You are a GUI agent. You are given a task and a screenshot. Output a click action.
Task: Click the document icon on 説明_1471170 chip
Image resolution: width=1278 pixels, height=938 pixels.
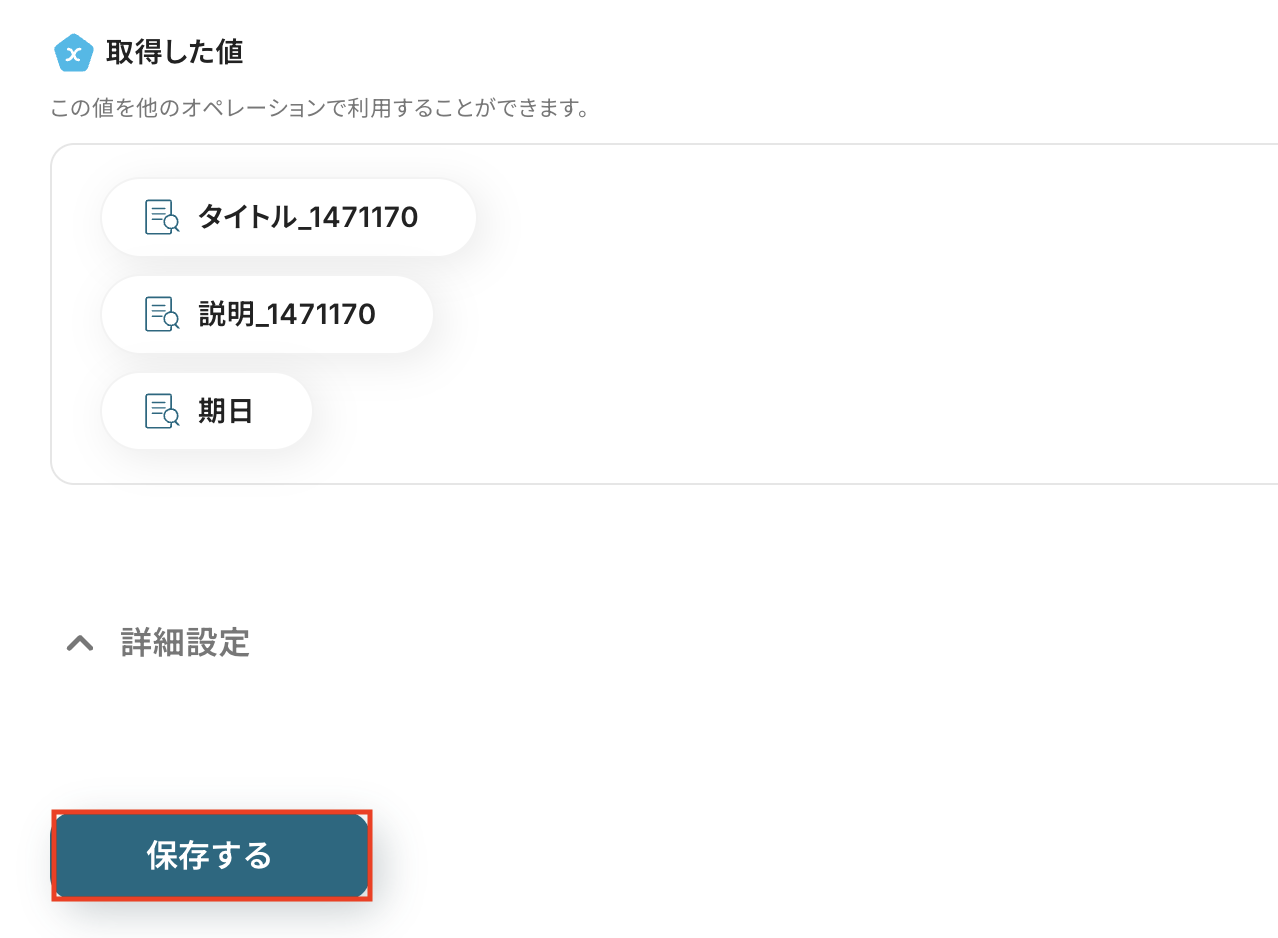click(x=161, y=314)
